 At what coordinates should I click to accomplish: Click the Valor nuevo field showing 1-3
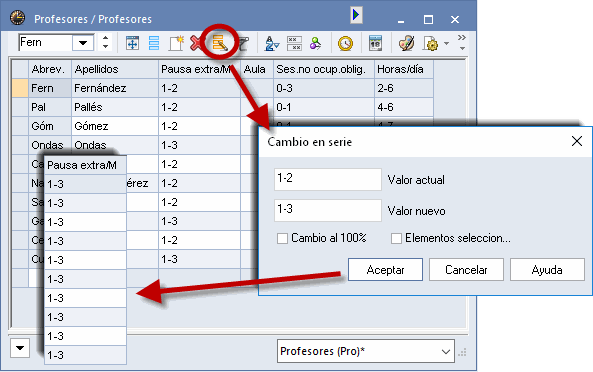click(x=328, y=210)
